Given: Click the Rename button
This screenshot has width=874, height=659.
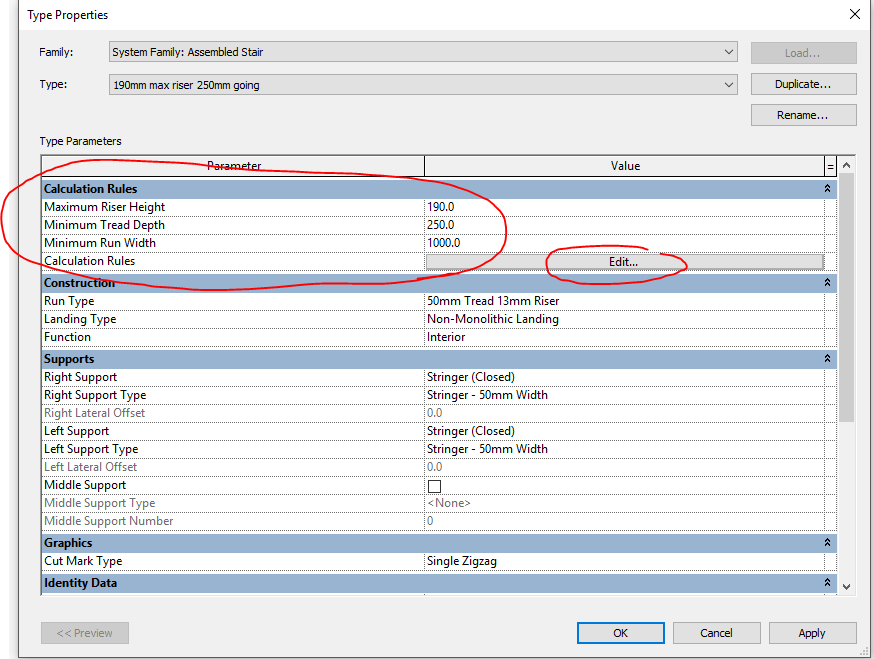Looking at the screenshot, I should pos(803,115).
